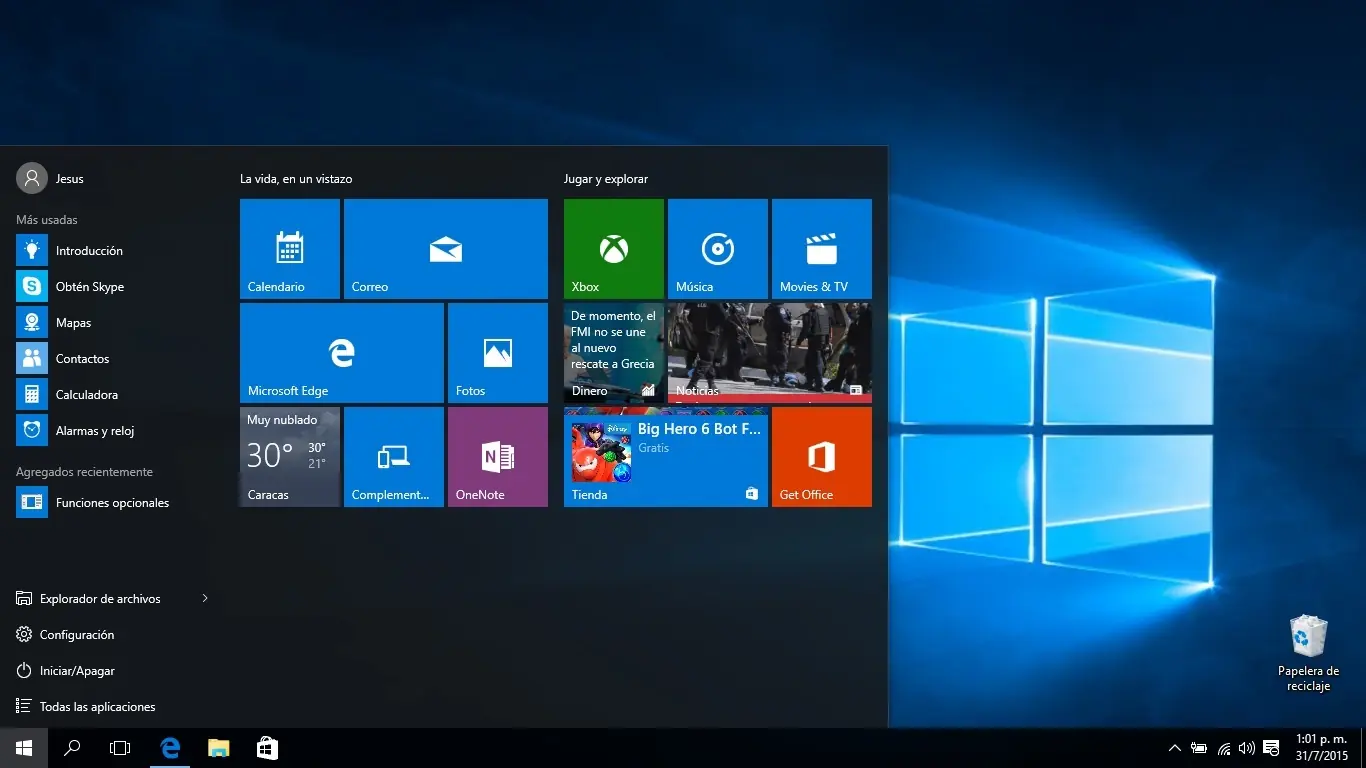This screenshot has width=1366, height=768.
Task: Adjust the volume speaker control
Action: (1246, 748)
